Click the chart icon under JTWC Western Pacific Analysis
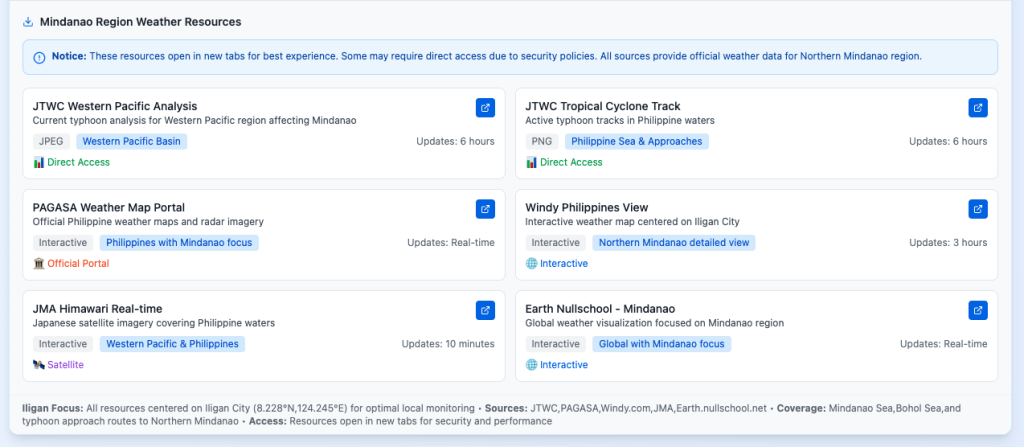Viewport: 1024px width, 447px height. click(x=39, y=162)
